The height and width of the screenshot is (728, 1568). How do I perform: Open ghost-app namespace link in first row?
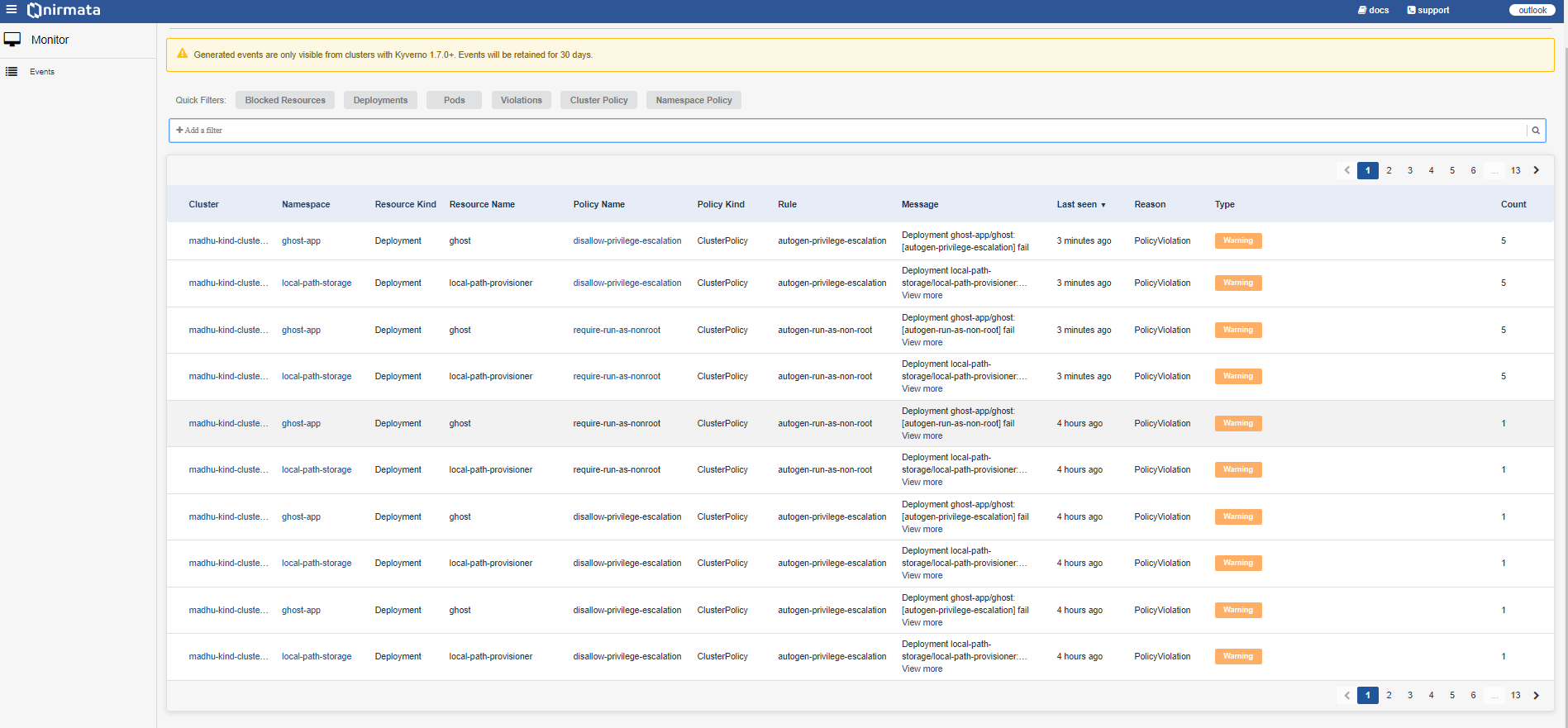tap(301, 241)
